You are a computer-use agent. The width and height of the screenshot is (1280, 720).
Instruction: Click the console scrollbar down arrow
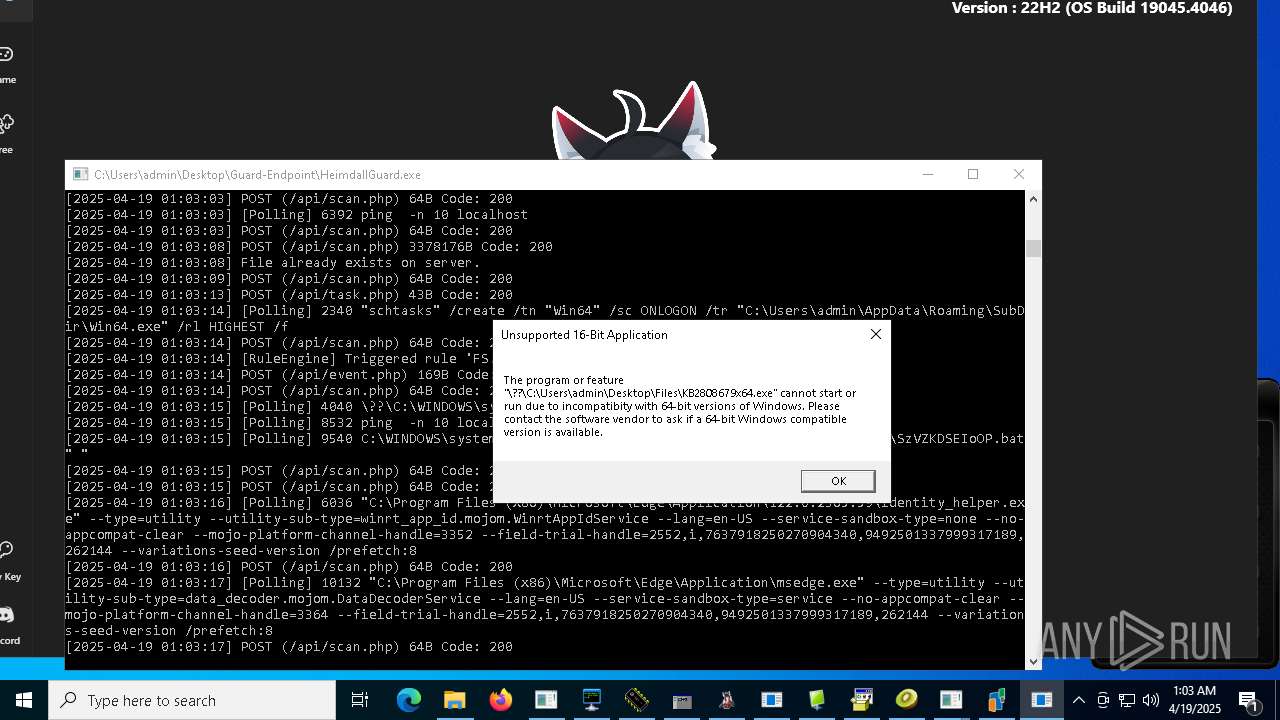(1033, 661)
